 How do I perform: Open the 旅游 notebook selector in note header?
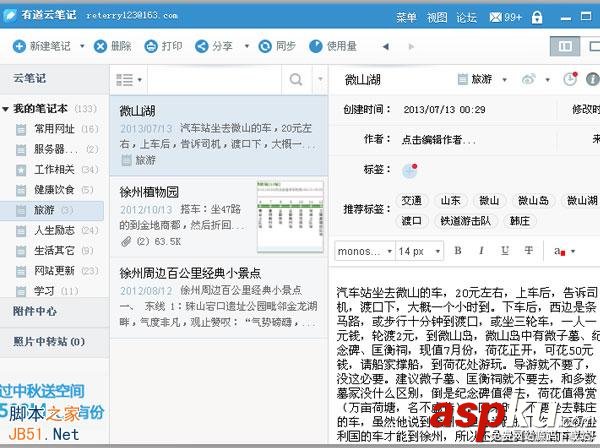(x=482, y=80)
